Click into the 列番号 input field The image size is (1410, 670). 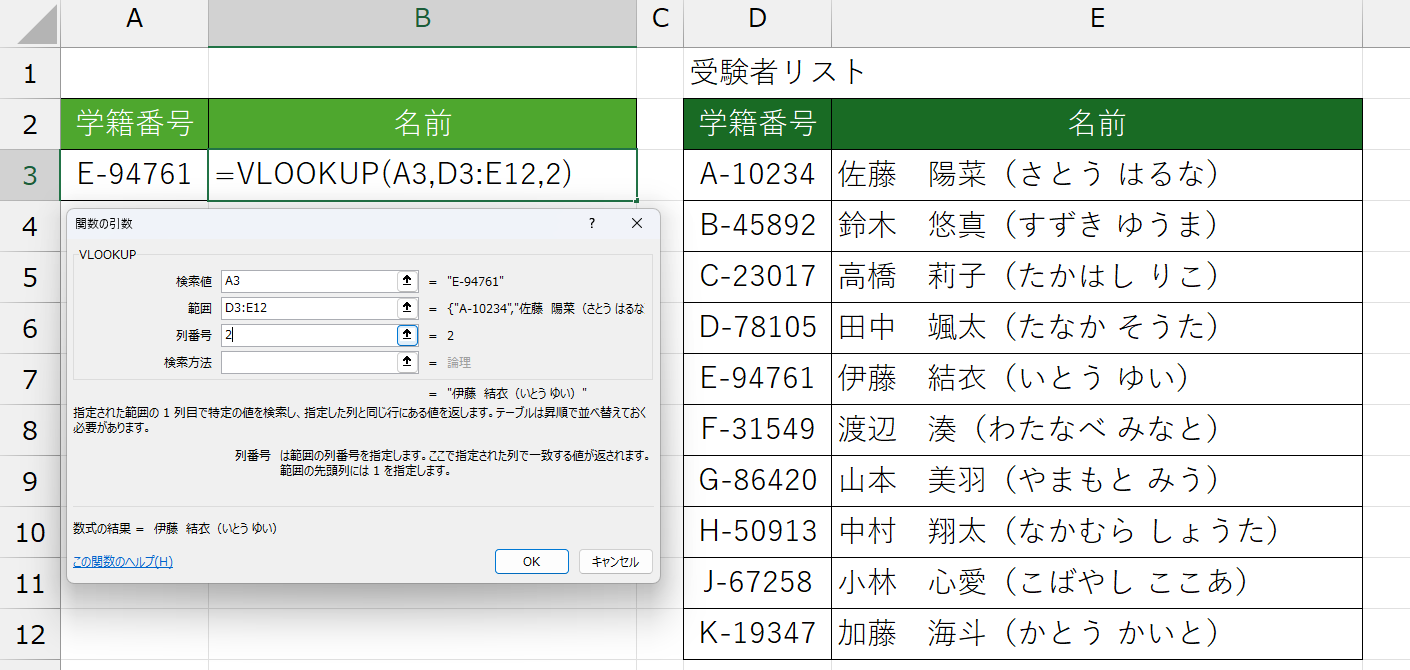[308, 335]
